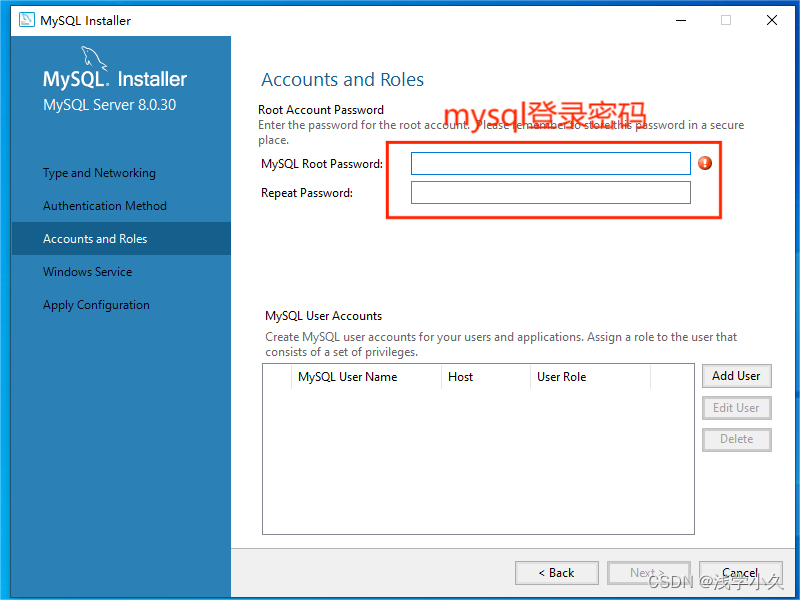Minimize the MySQL Installer window

[x=681, y=20]
